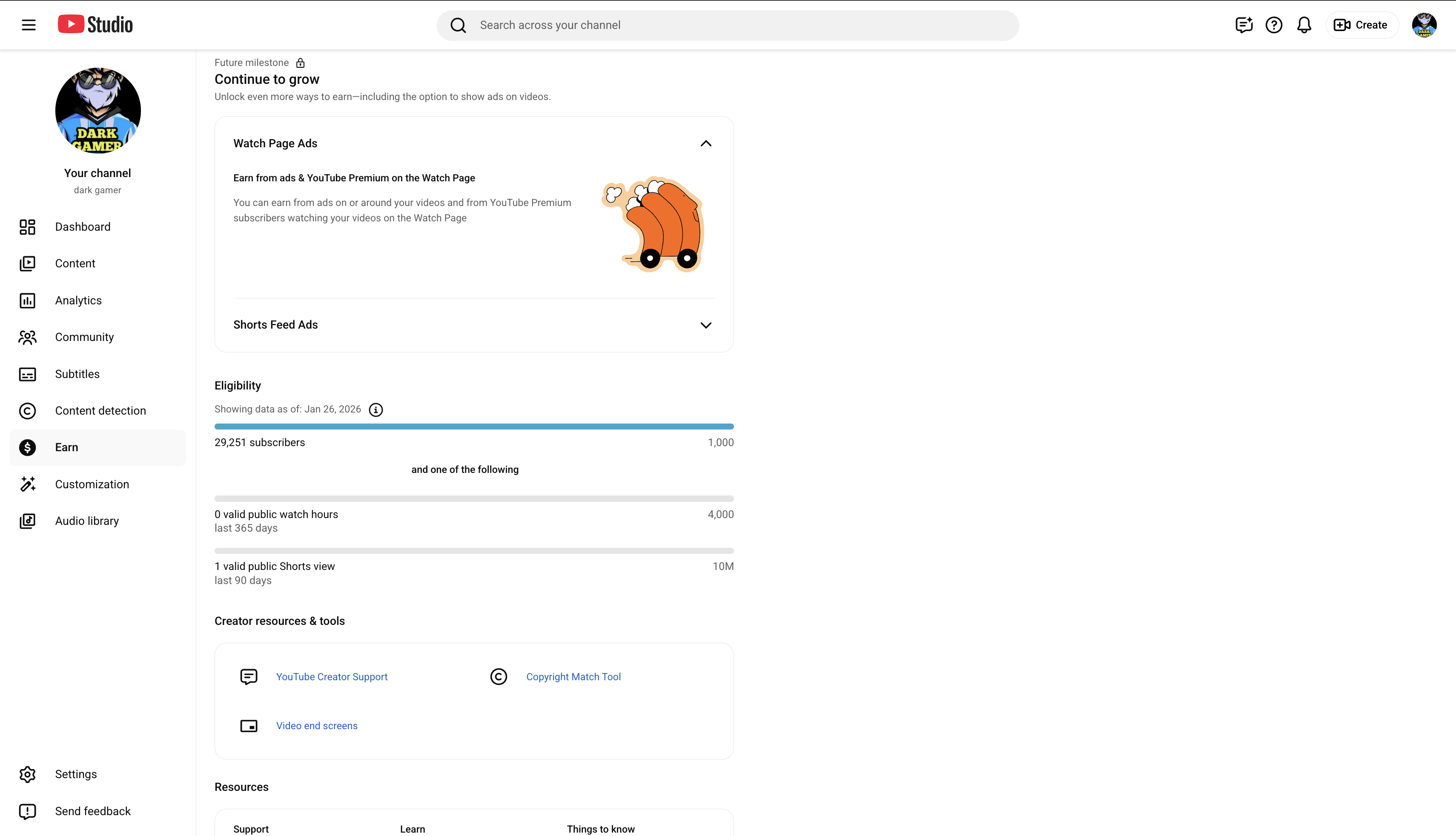Click the Content detection copyright icon
1456x836 pixels.
pyautogui.click(x=28, y=410)
